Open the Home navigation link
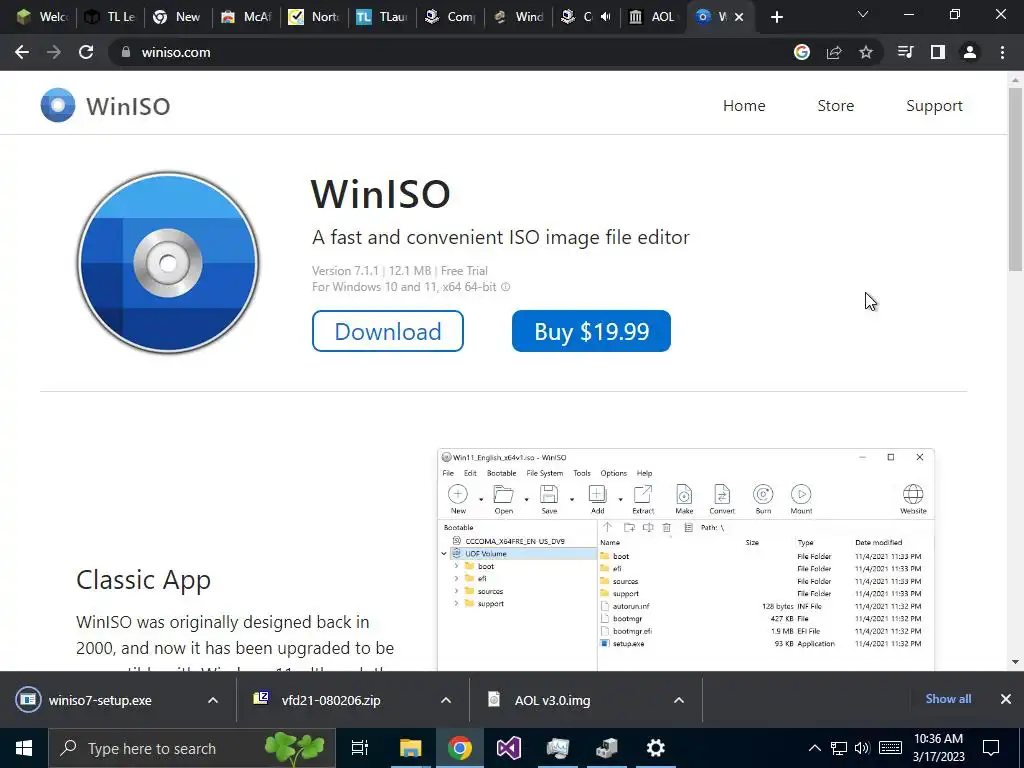 [x=744, y=105]
